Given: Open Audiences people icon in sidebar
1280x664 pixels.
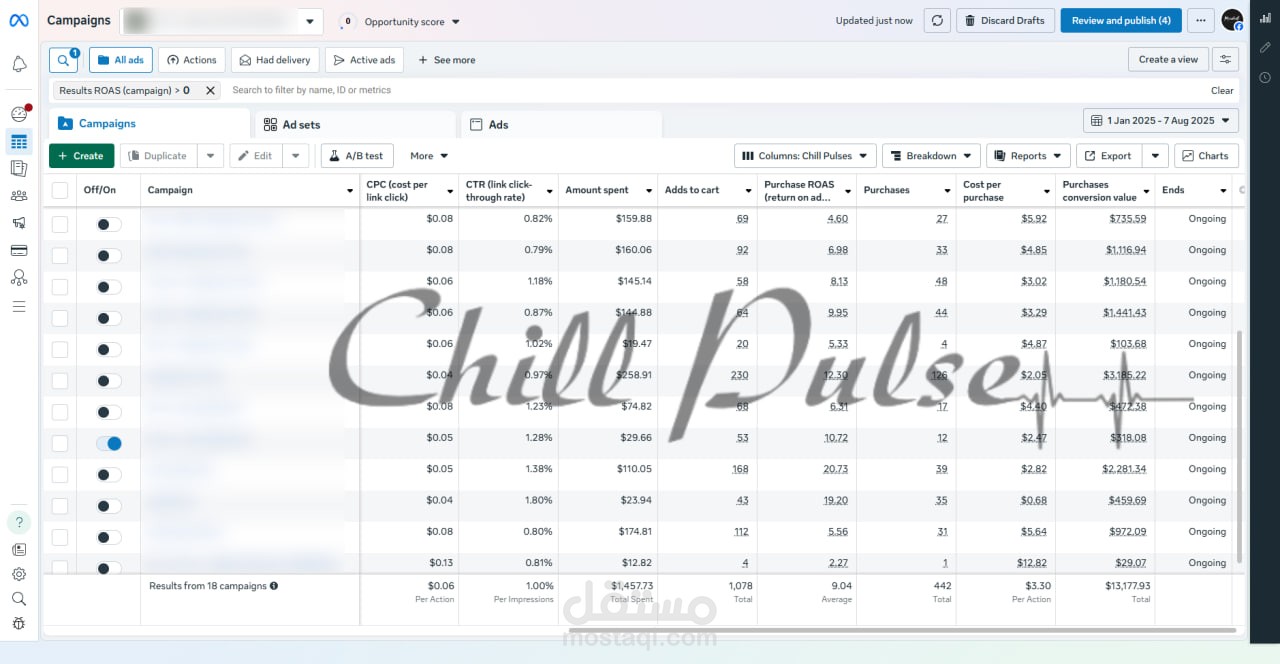Looking at the screenshot, I should [x=19, y=196].
